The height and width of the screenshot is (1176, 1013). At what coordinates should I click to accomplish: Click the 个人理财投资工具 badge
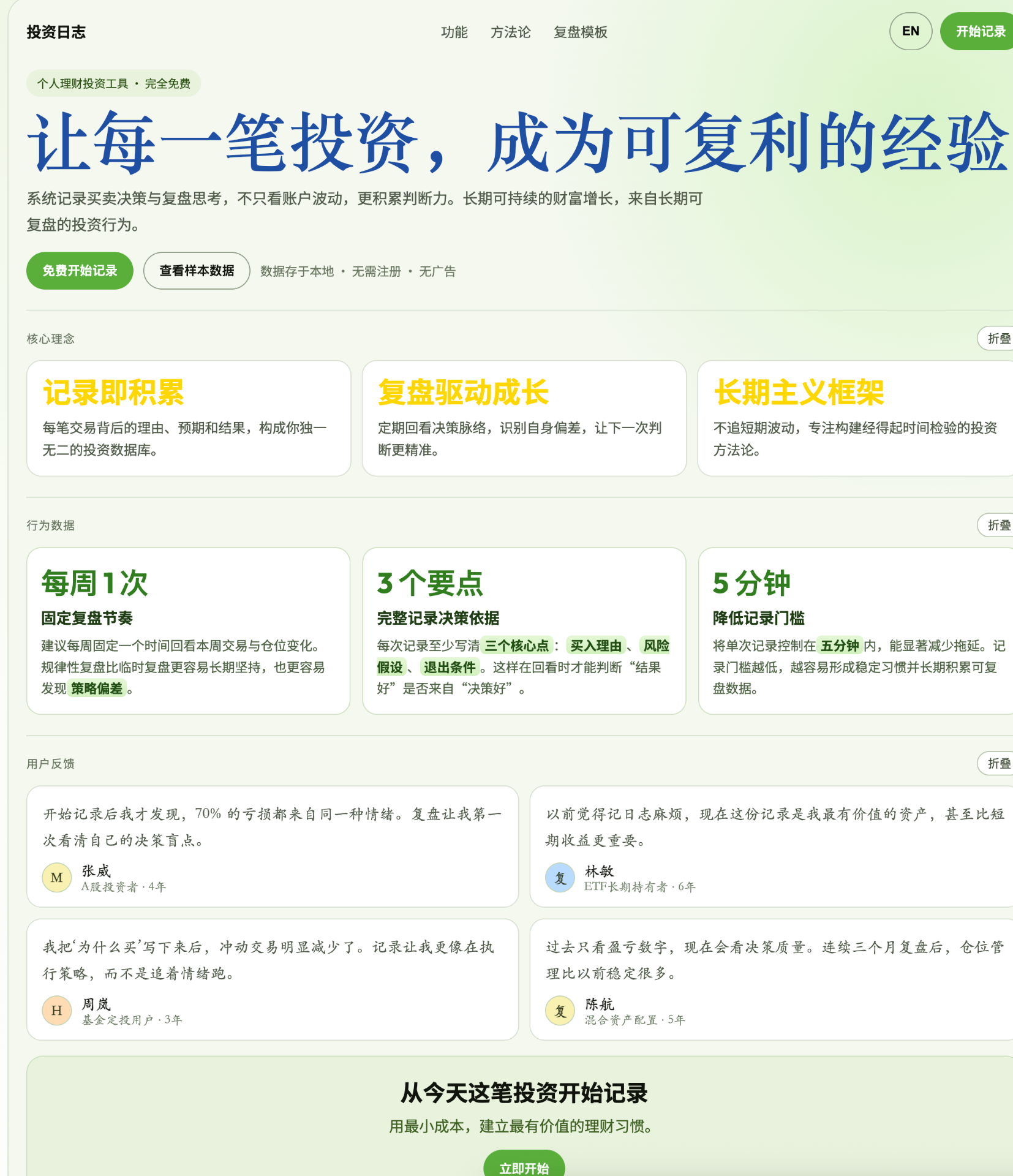tap(113, 83)
